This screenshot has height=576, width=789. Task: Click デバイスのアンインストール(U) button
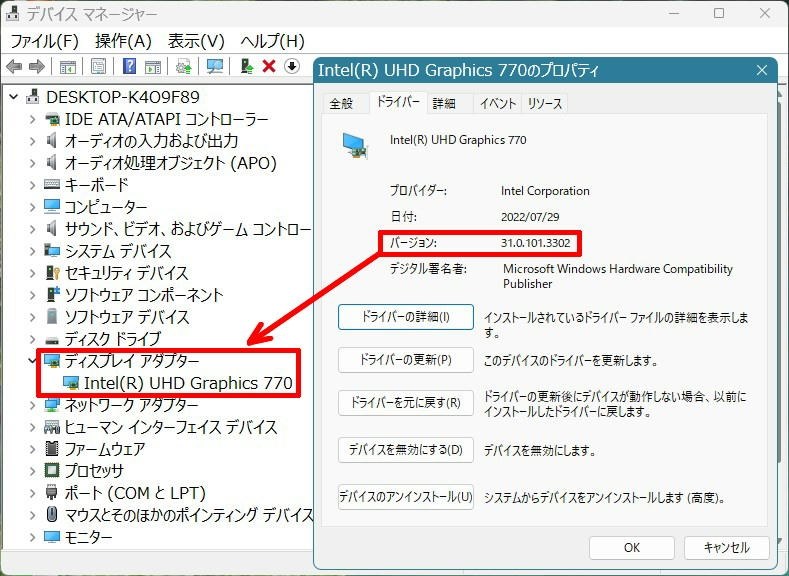(x=406, y=497)
